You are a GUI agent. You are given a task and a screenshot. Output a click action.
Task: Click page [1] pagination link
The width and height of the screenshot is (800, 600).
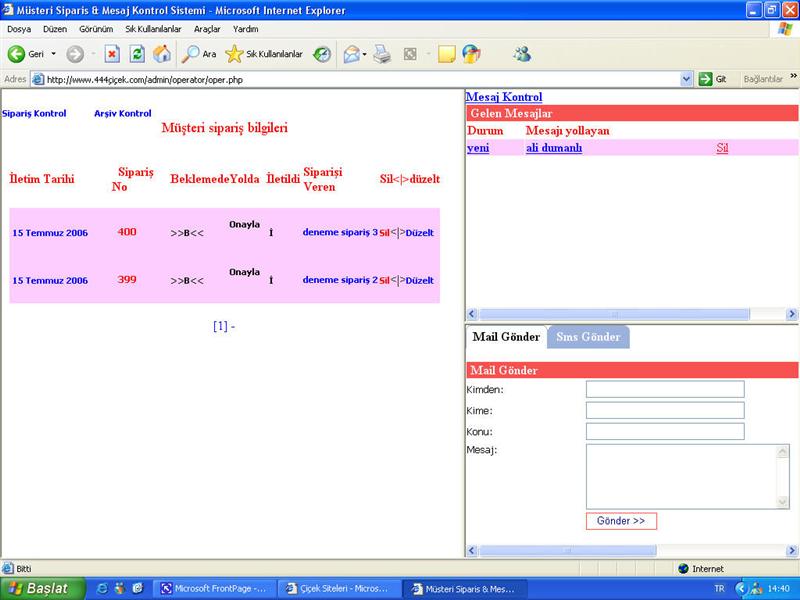coord(220,326)
